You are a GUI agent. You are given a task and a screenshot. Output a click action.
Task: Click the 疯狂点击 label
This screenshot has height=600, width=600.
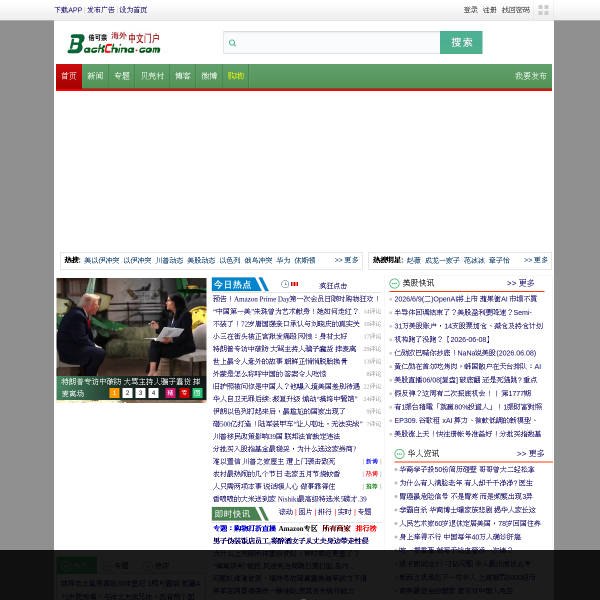click(333, 286)
